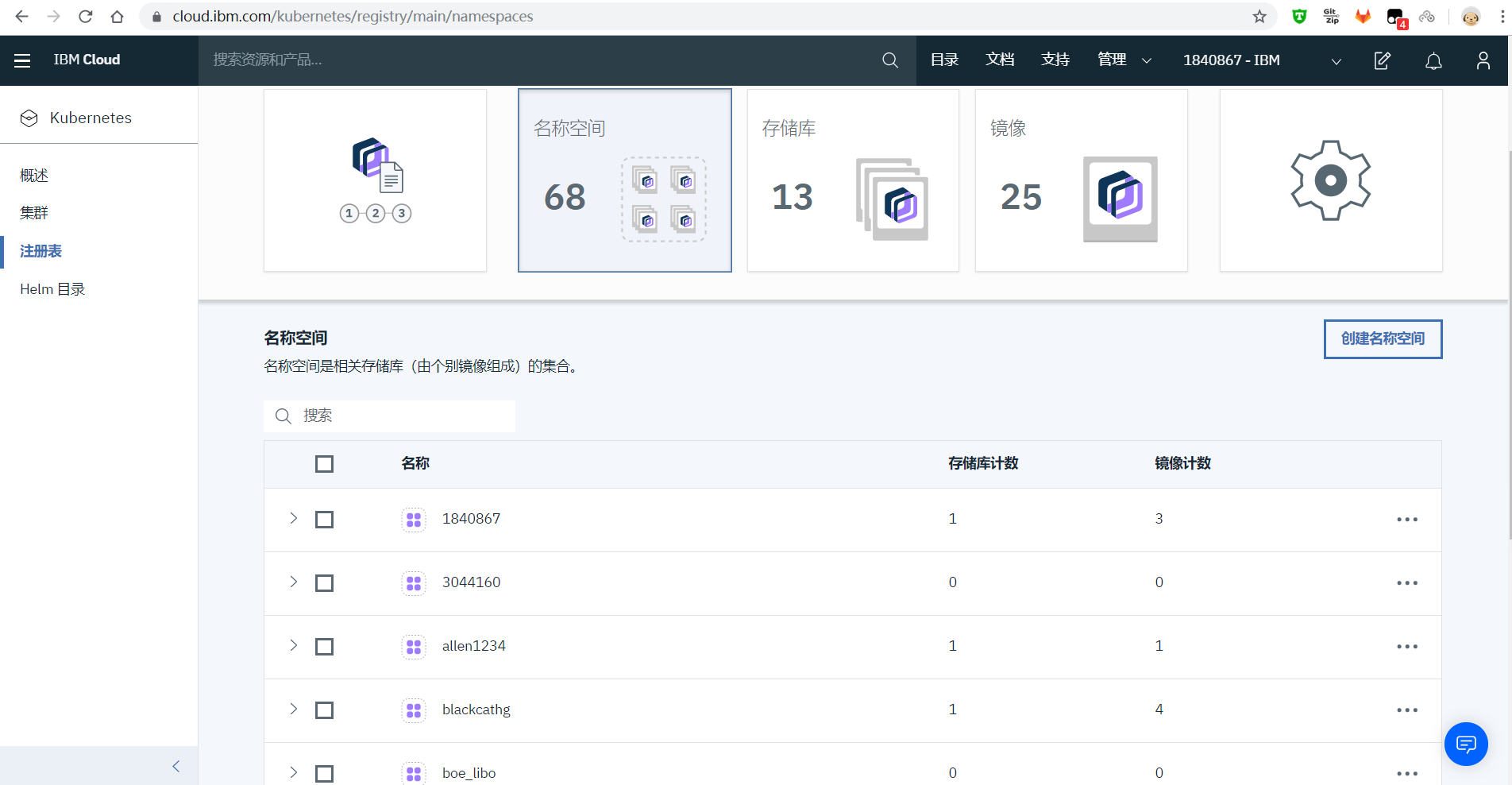This screenshot has height=785, width=1512.
Task: Bookmark this page with star icon
Action: click(1259, 17)
